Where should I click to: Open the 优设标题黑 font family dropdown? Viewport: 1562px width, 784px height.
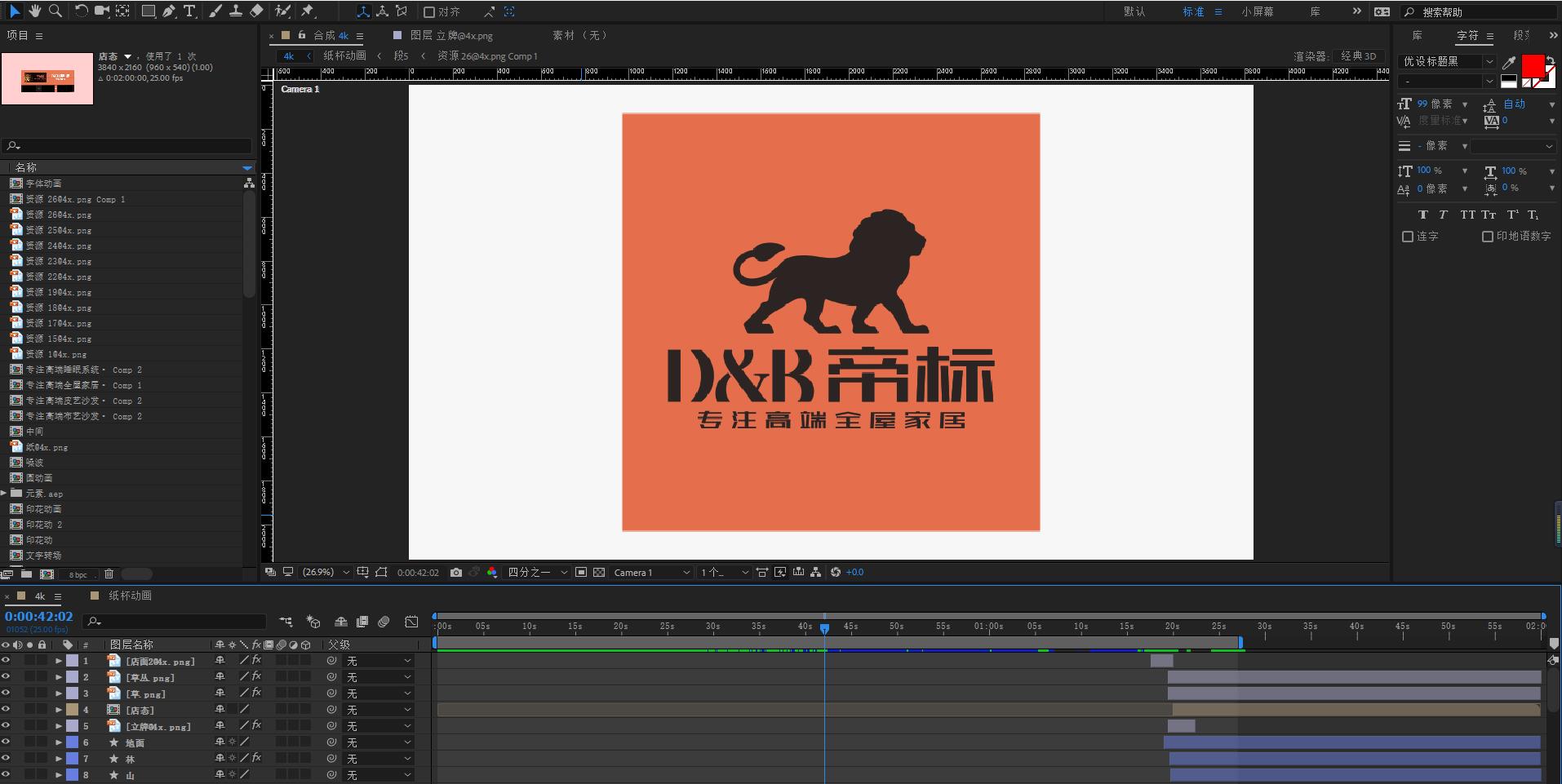coord(1448,62)
